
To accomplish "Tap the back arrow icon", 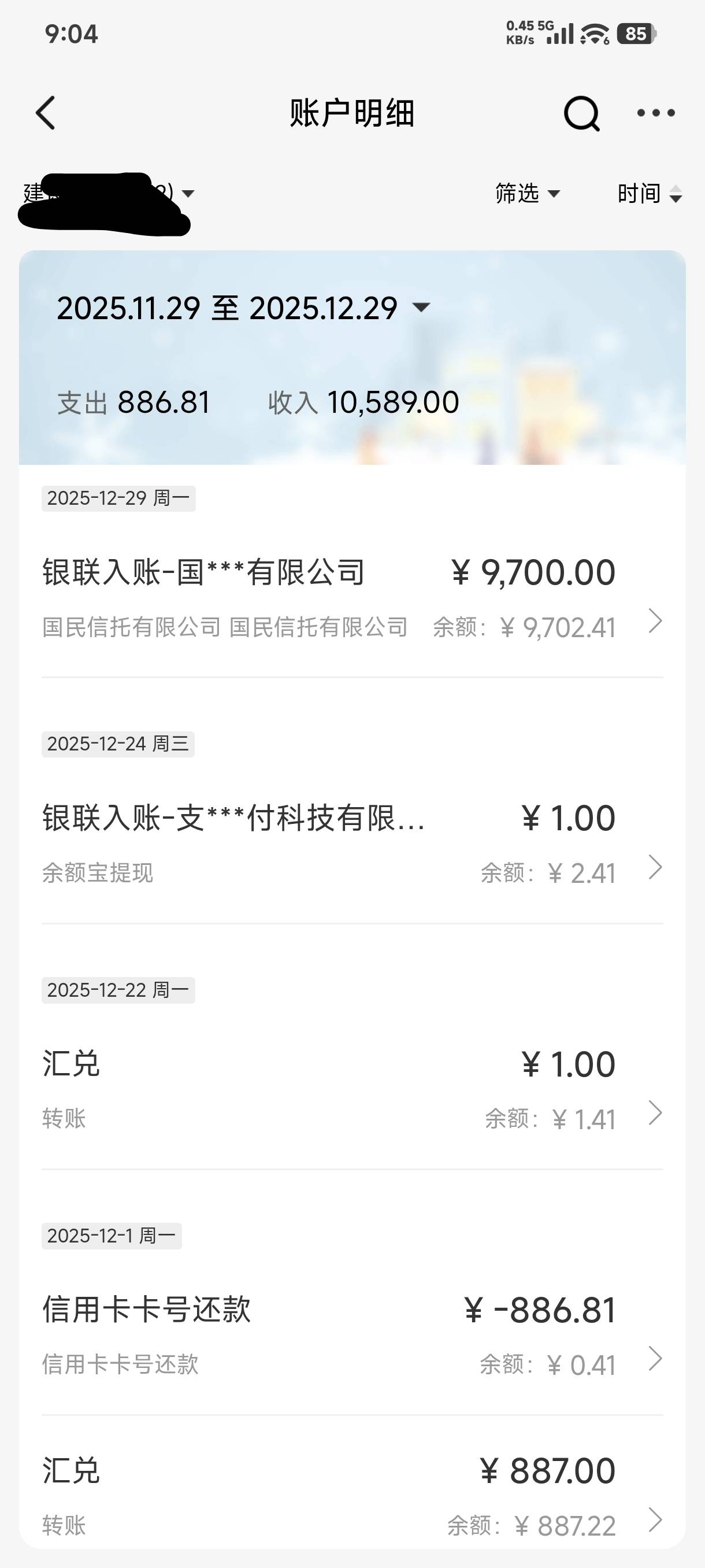I will (46, 113).
